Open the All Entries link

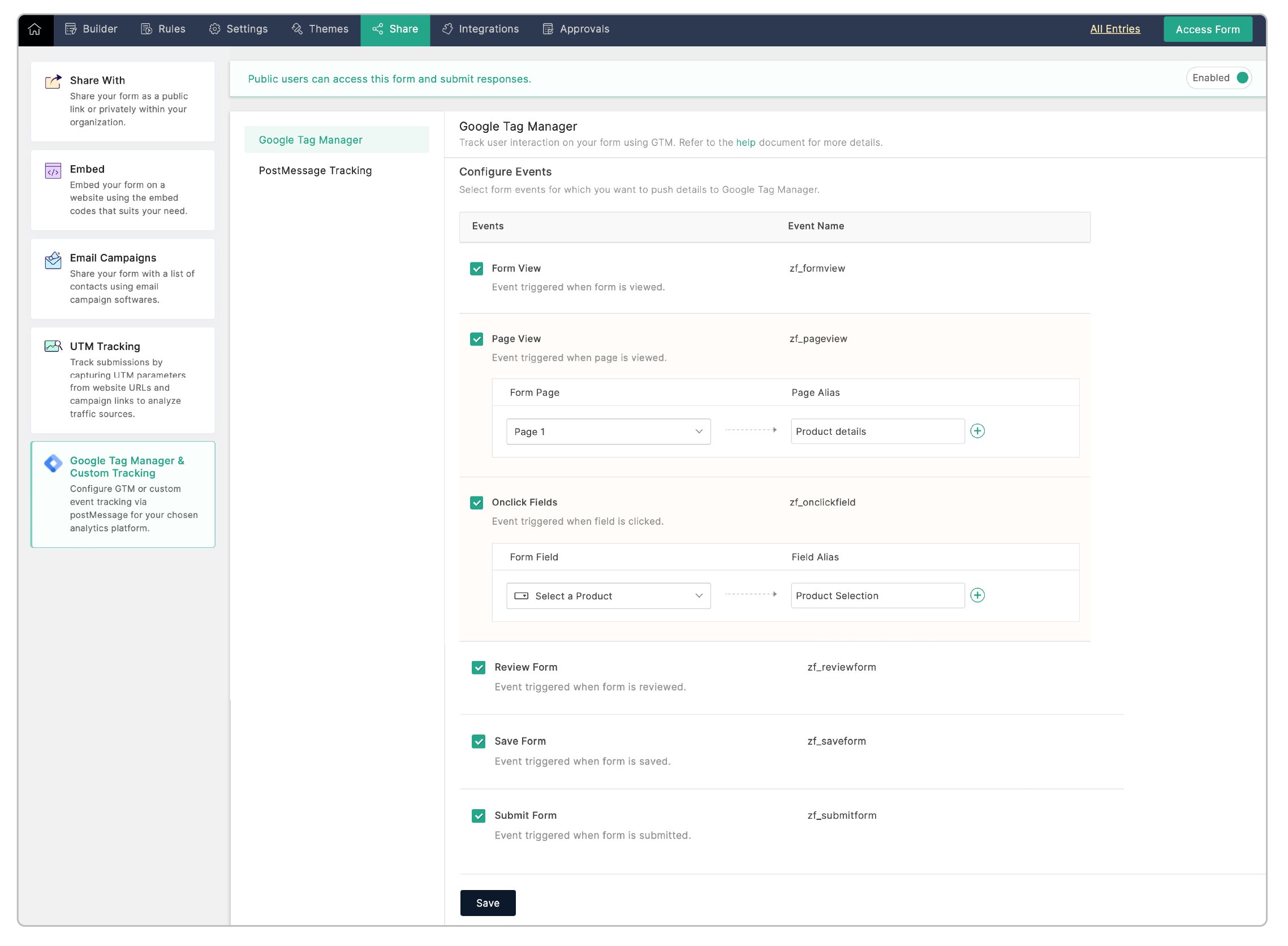[x=1115, y=29]
